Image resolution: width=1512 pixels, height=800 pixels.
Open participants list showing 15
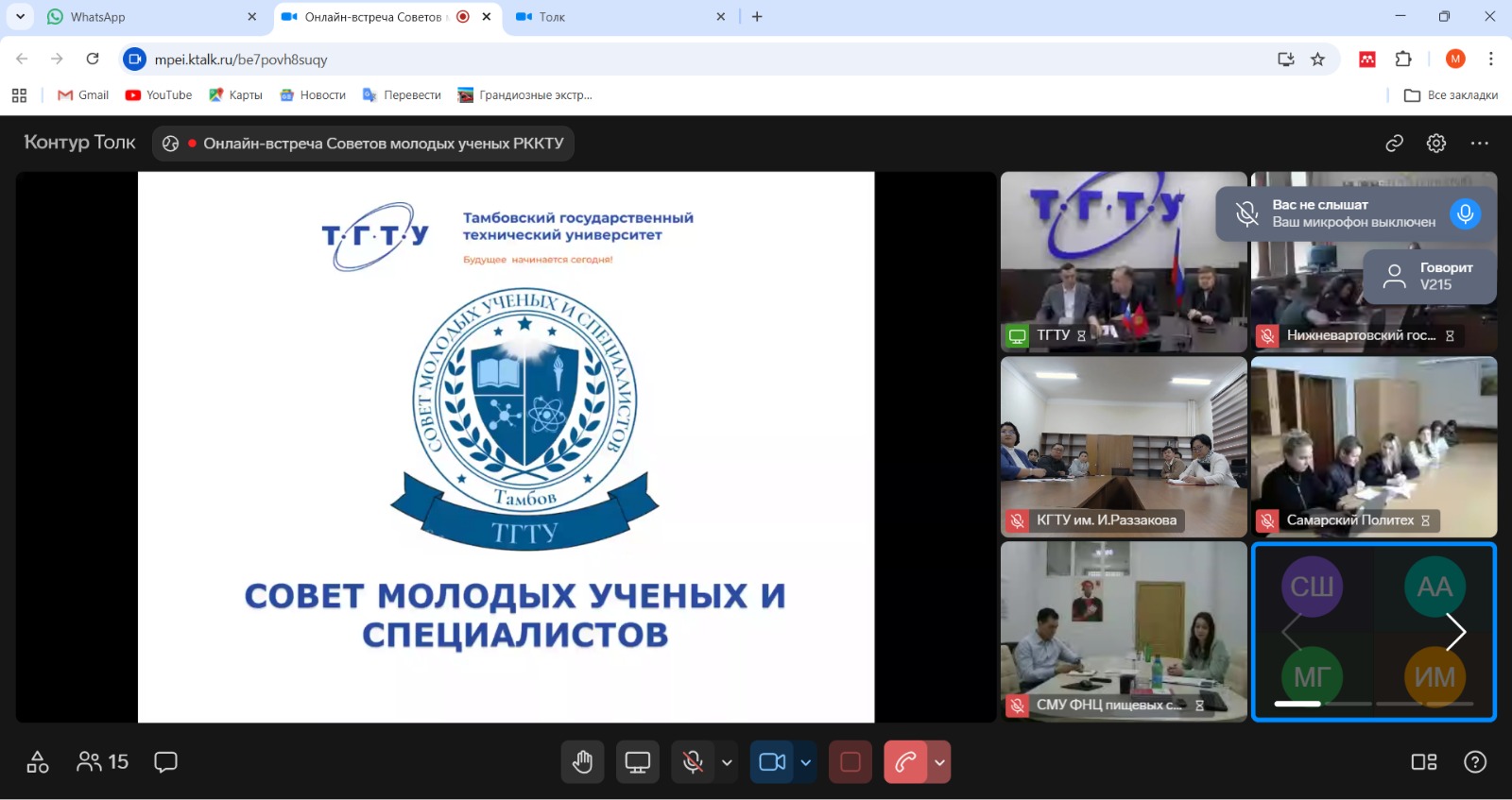[x=102, y=762]
